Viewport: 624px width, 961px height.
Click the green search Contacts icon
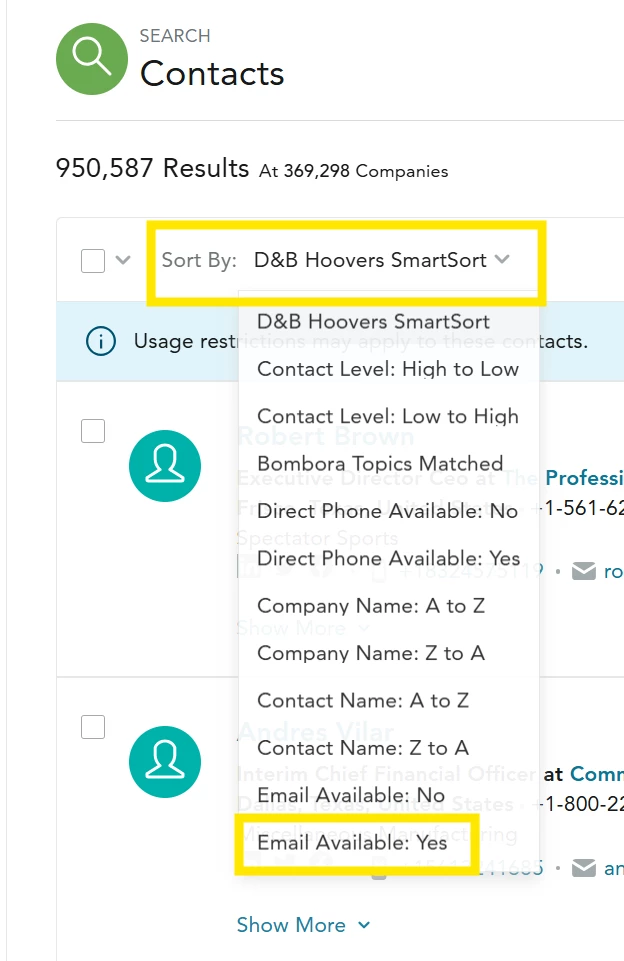(x=92, y=59)
